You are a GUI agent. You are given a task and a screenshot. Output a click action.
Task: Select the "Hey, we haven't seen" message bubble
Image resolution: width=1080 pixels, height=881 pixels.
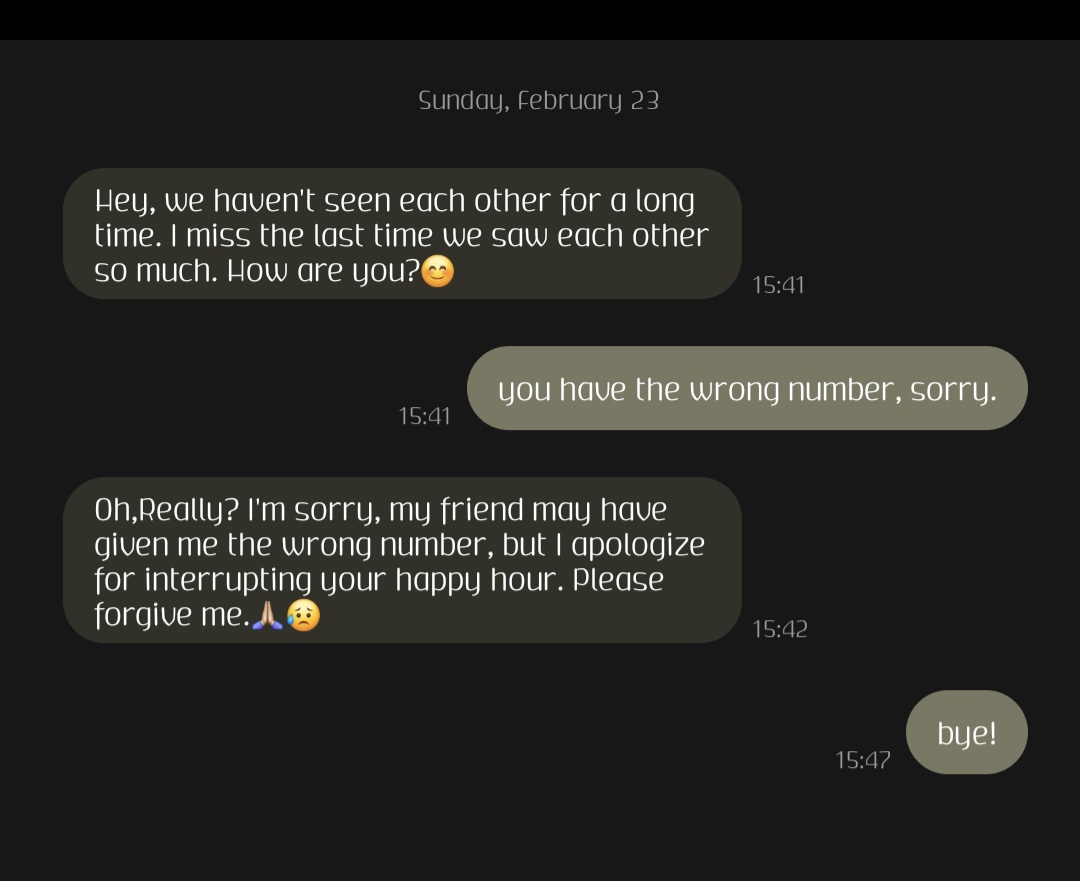click(x=402, y=234)
